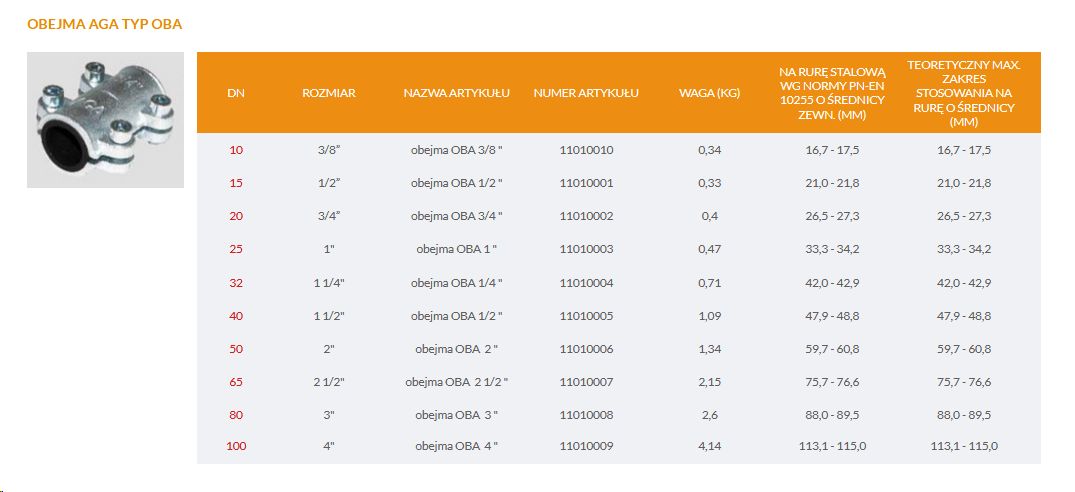Click article number 11010005
The height and width of the screenshot is (492, 1075).
point(586,316)
